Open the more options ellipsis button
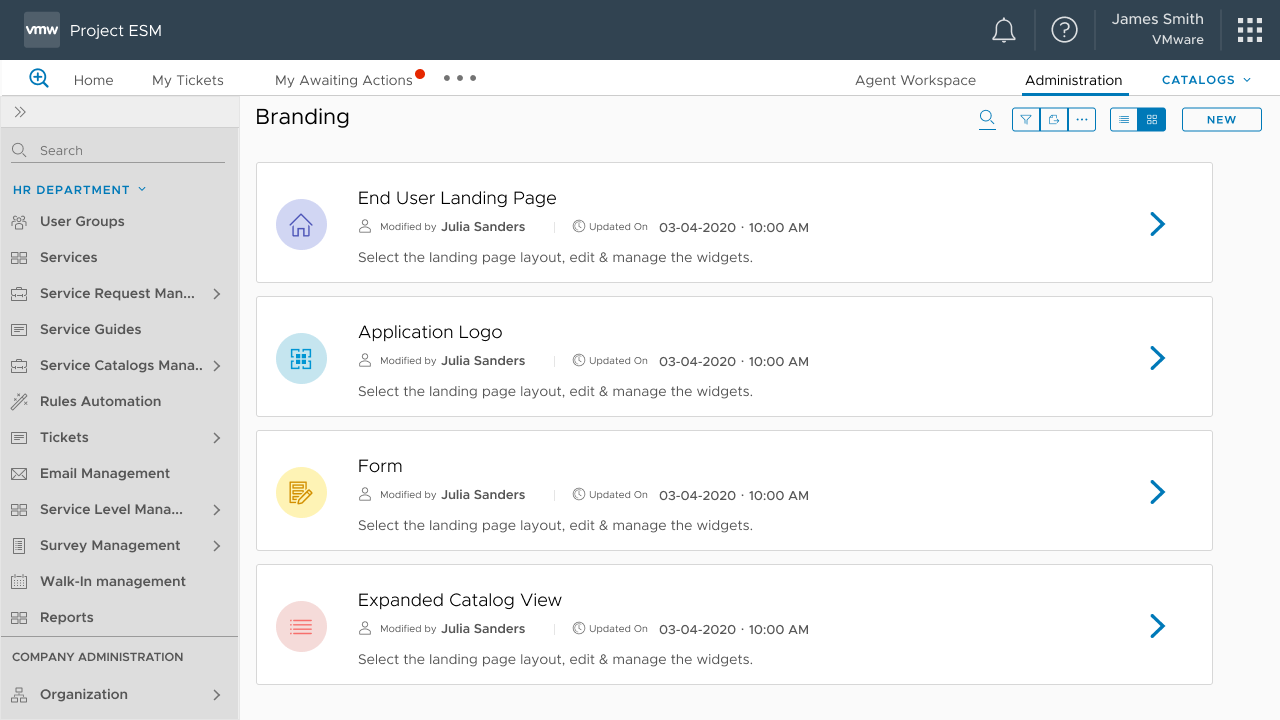Viewport: 1280px width, 720px height. point(1082,120)
